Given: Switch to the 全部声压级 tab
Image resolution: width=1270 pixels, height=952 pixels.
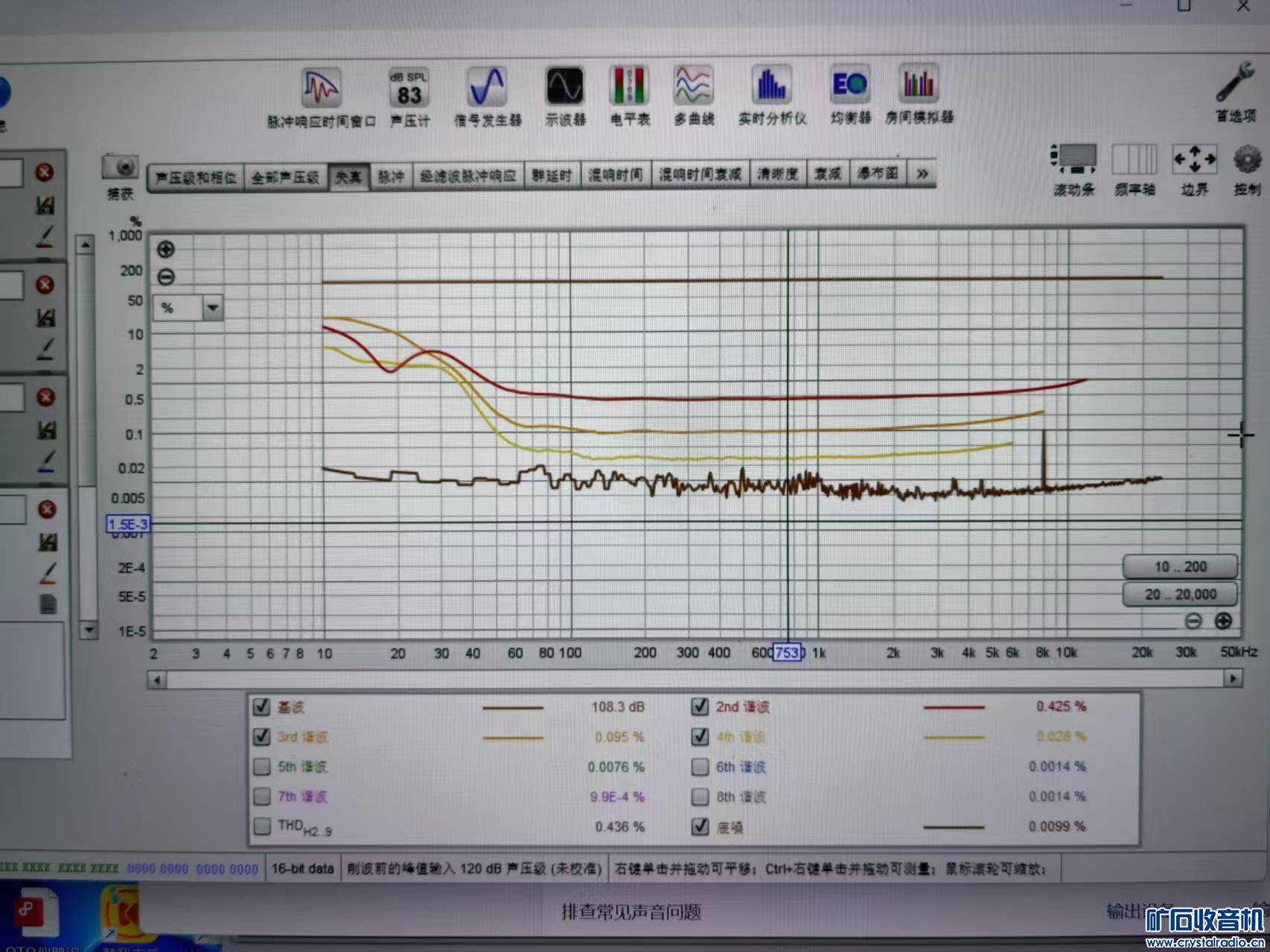Looking at the screenshot, I should tap(285, 177).
